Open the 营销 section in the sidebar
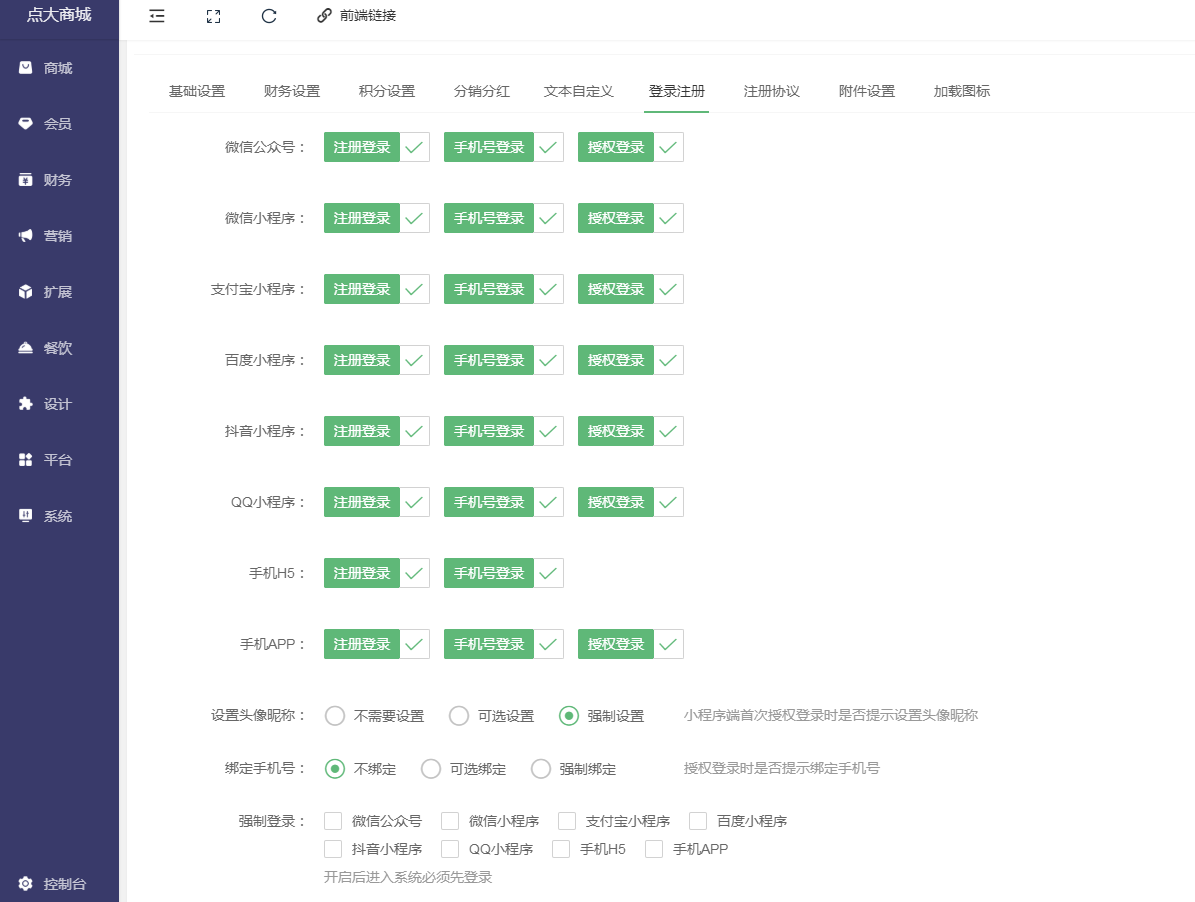The image size is (1195, 902). [x=59, y=235]
